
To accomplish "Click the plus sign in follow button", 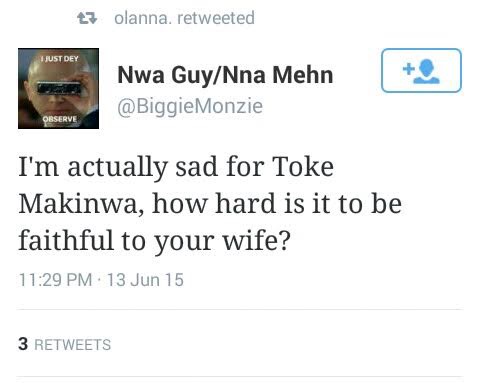I will click(x=408, y=69).
